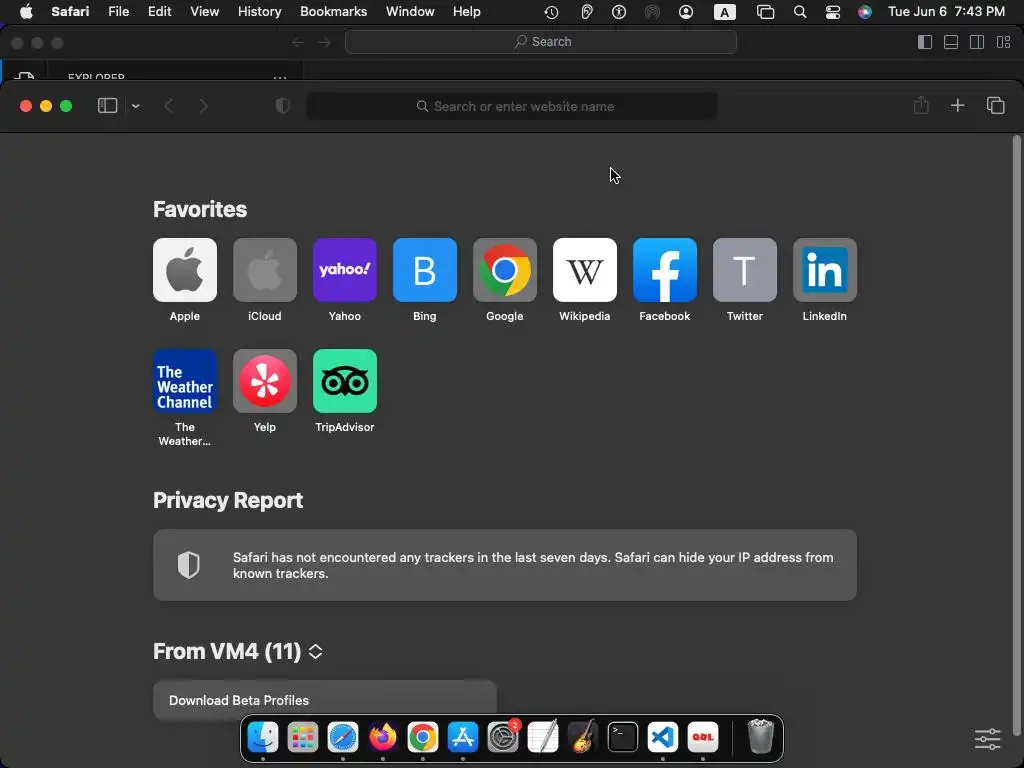Click the Safari address search field
Image resolution: width=1024 pixels, height=768 pixels.
(x=512, y=106)
